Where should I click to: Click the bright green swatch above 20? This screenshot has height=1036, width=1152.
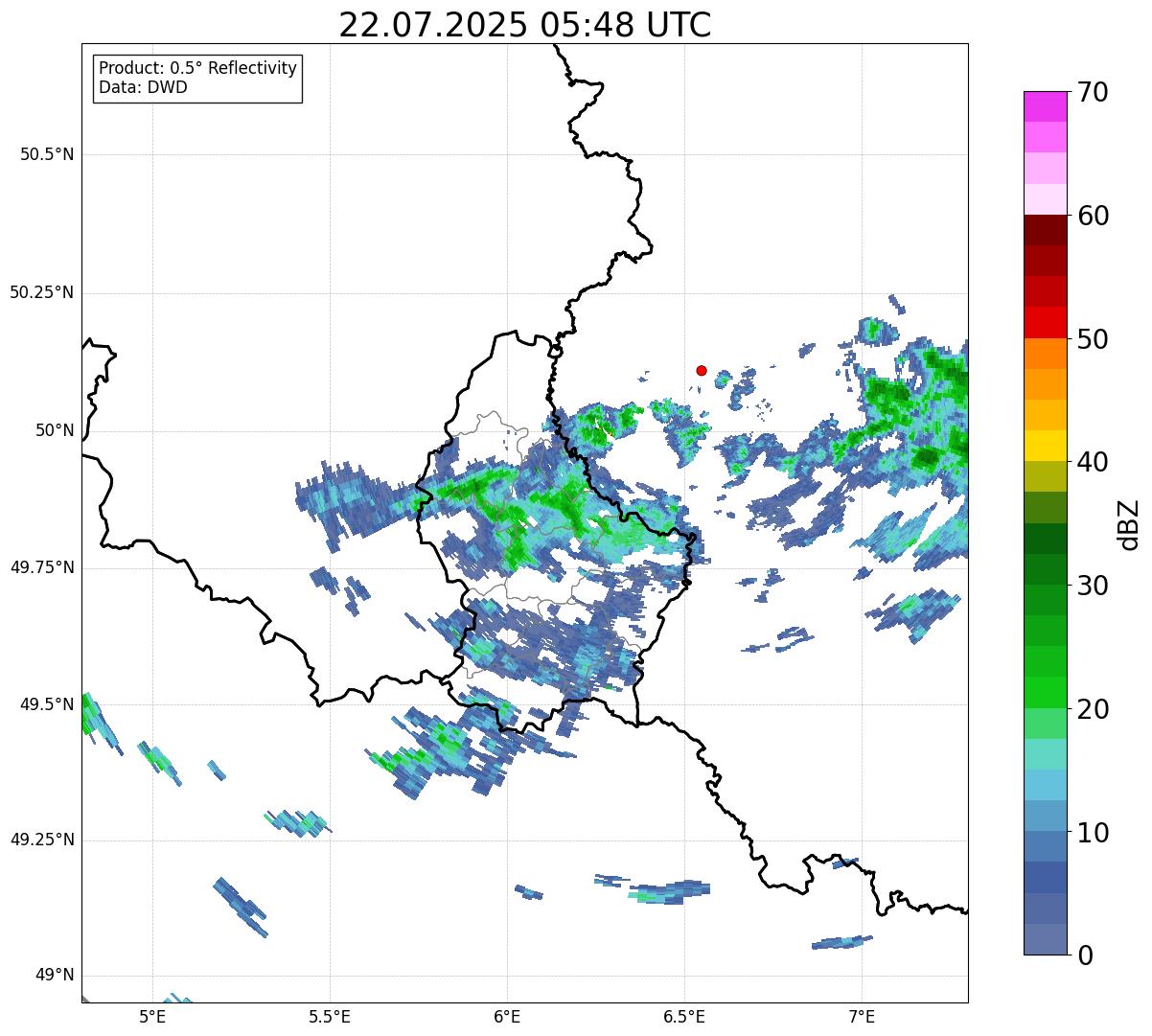coord(1045,692)
